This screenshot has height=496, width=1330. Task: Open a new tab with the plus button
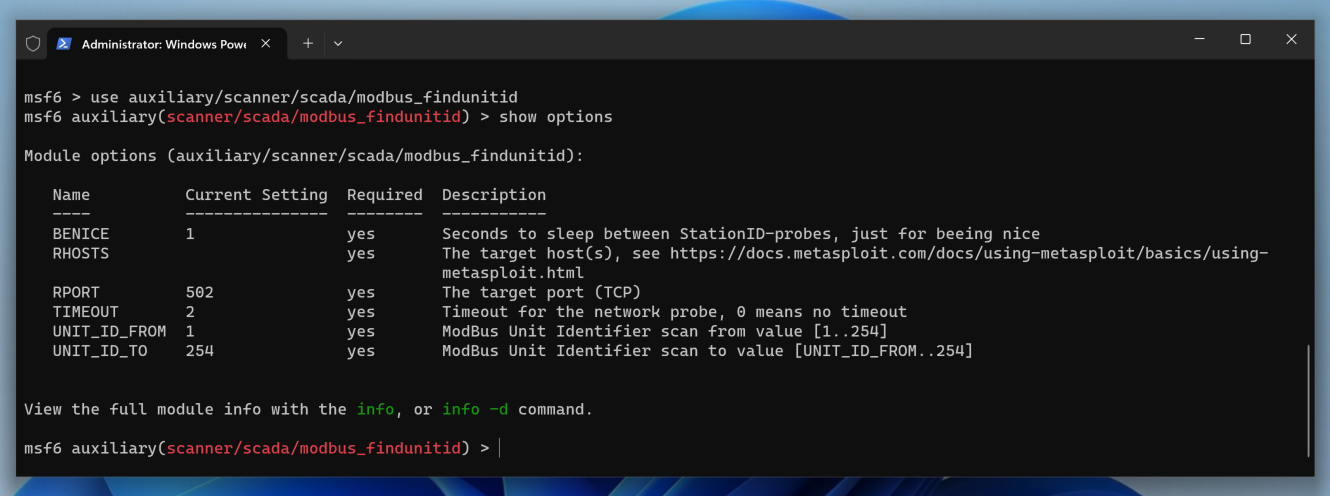coord(308,44)
